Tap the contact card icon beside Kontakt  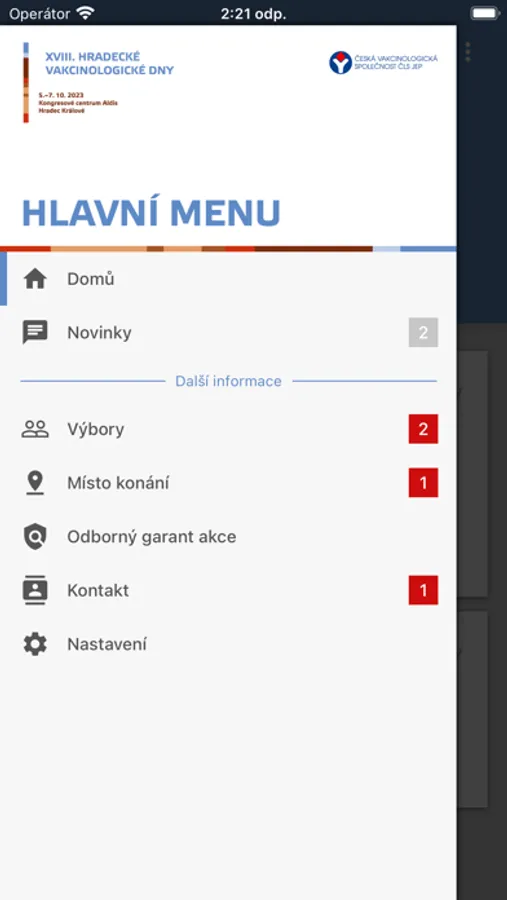tap(35, 590)
